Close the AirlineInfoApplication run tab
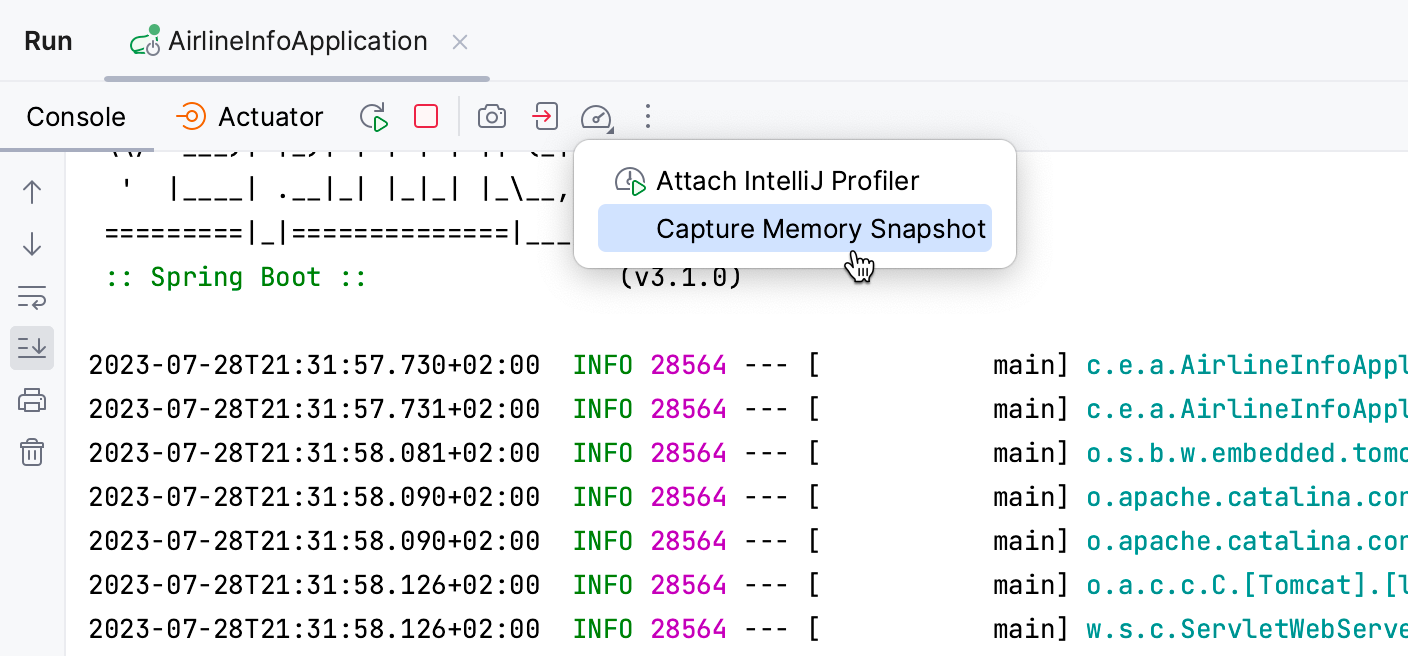 [459, 42]
